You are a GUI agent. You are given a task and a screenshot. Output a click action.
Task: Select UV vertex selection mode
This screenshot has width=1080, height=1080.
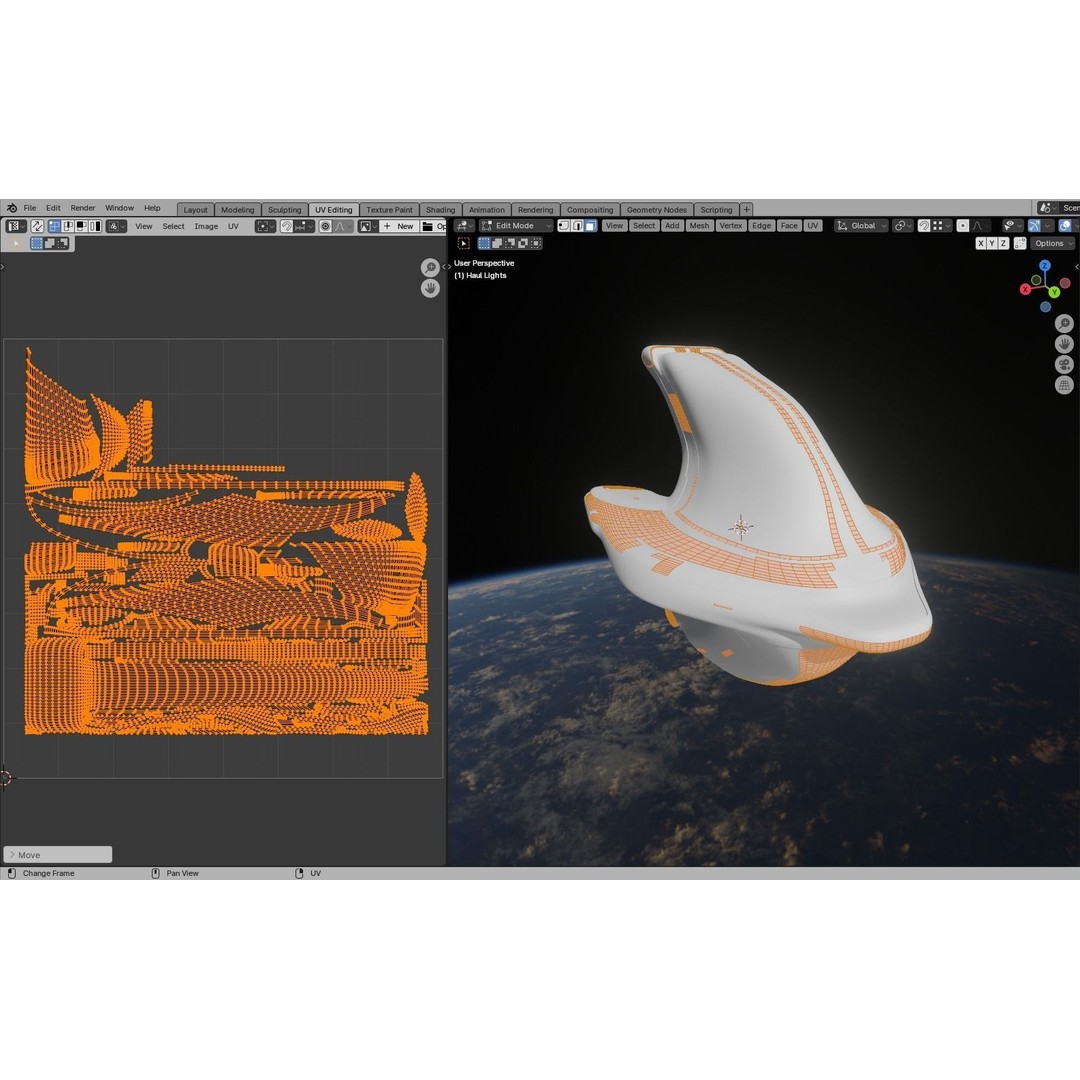[54, 226]
